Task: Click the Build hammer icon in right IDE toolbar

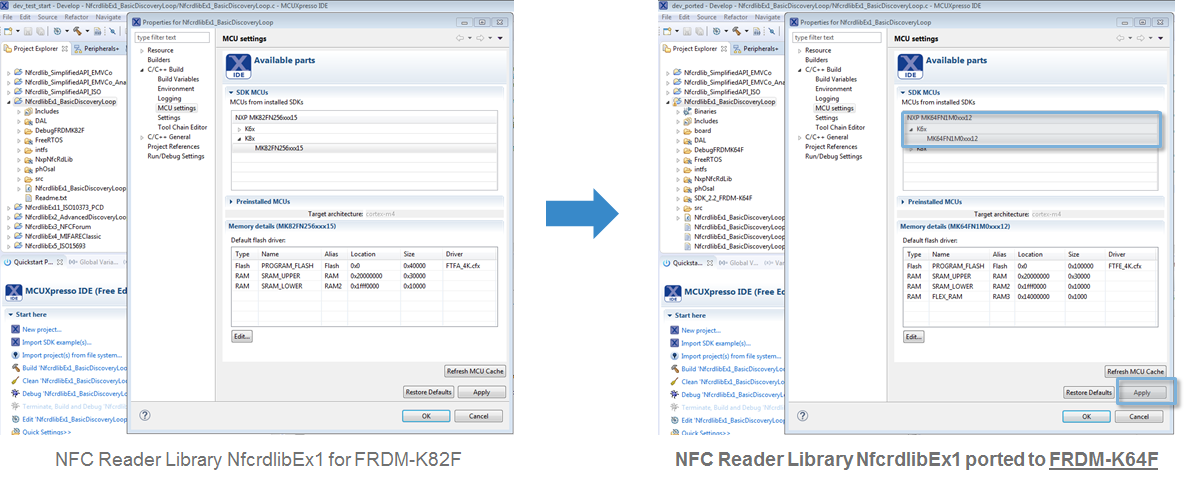Action: tap(736, 31)
